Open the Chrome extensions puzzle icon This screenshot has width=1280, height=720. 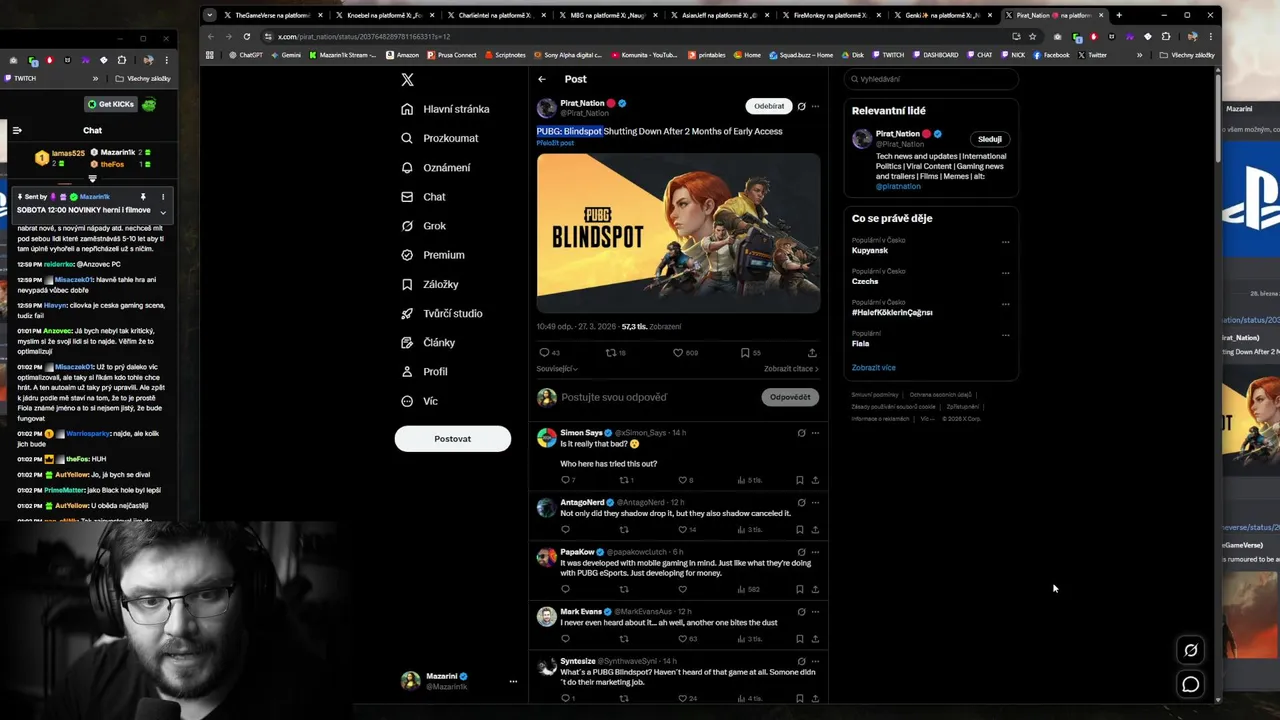1165,36
